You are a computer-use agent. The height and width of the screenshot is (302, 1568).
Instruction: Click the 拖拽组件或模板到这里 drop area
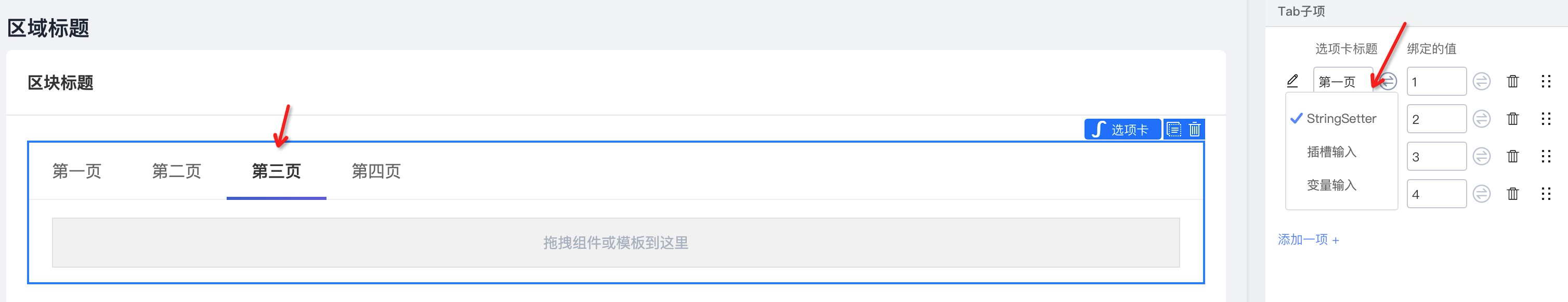[x=616, y=243]
